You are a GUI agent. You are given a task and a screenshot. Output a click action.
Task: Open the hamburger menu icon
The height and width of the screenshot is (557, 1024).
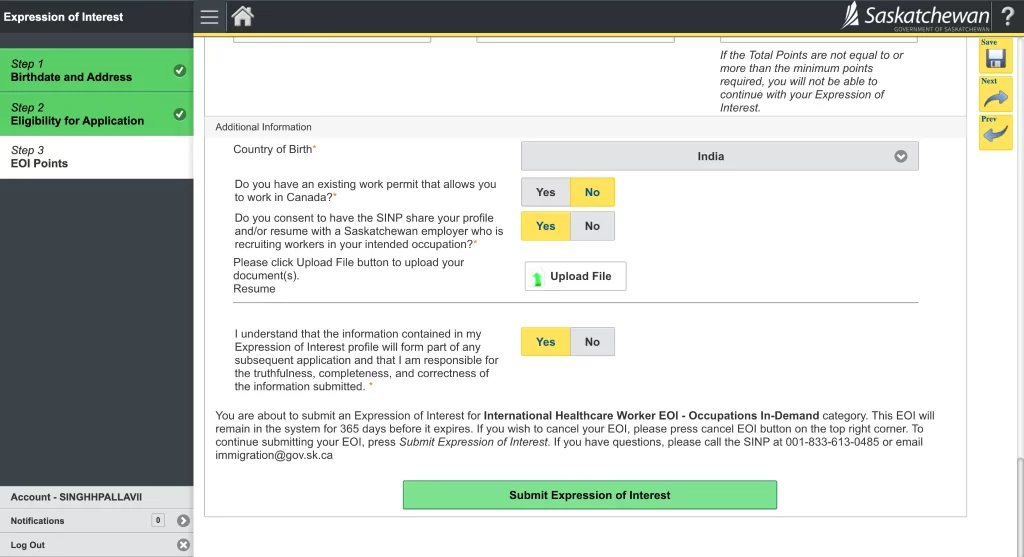click(209, 17)
